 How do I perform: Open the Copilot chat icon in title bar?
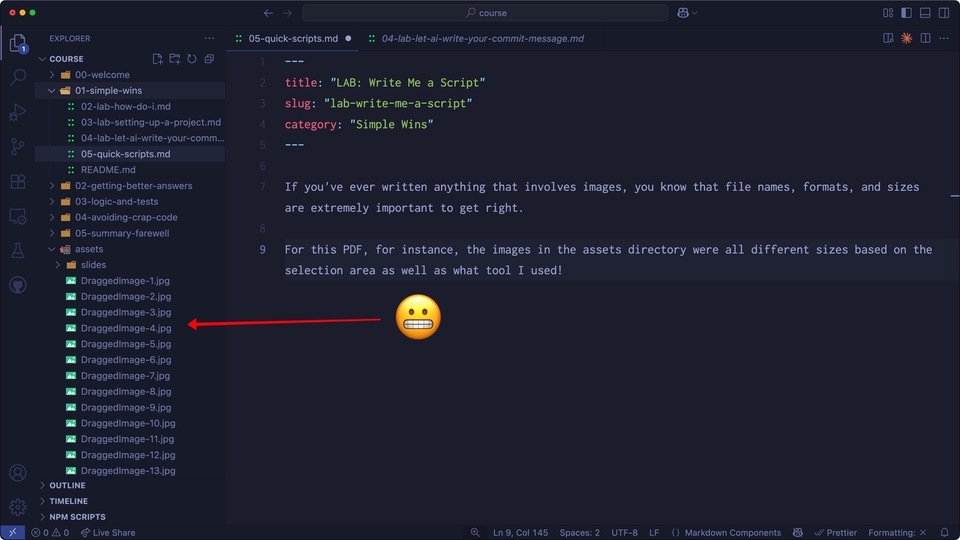(683, 13)
